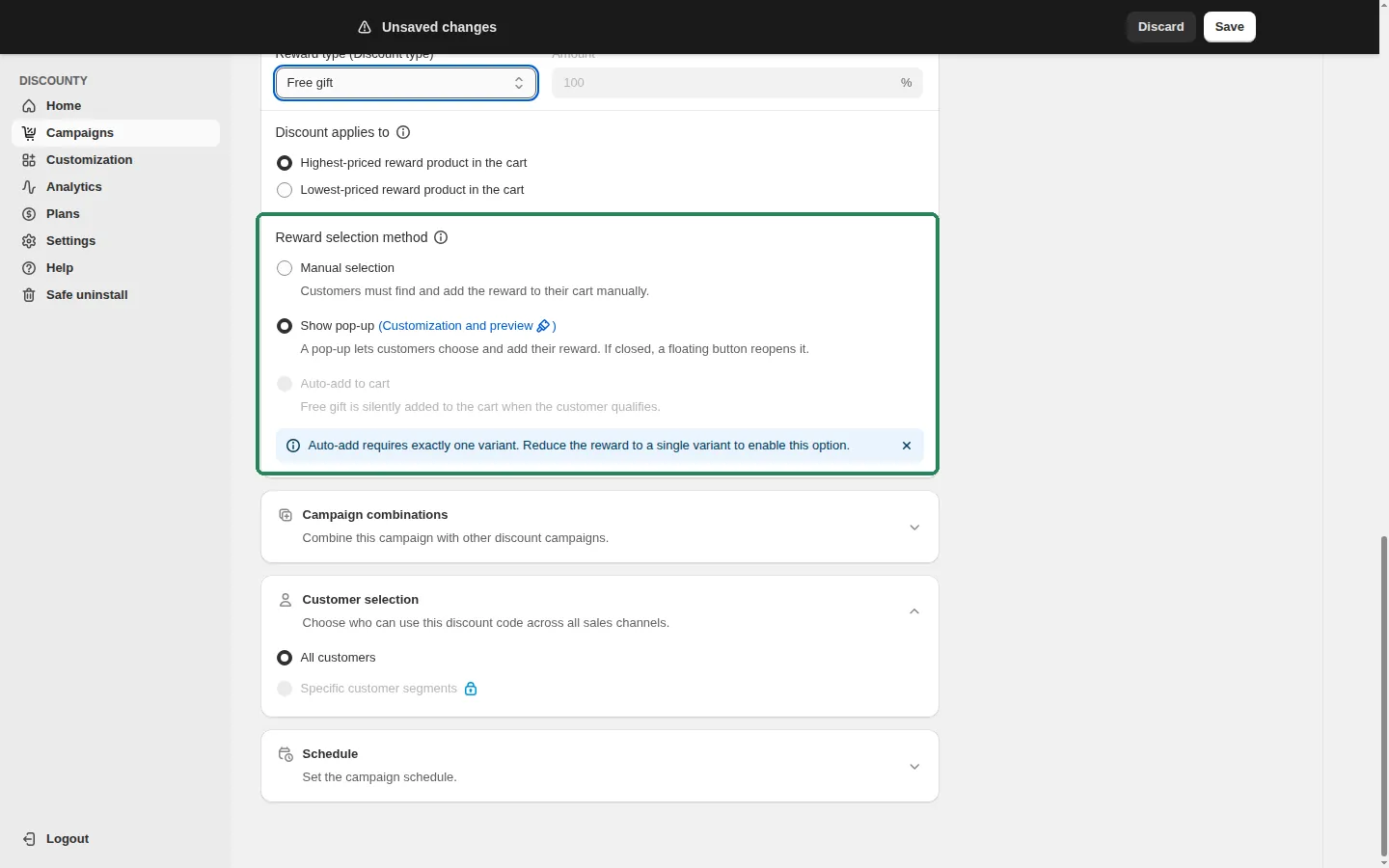Open the Free gift reward type dropdown
Image resolution: width=1389 pixels, height=868 pixels.
[x=406, y=83]
